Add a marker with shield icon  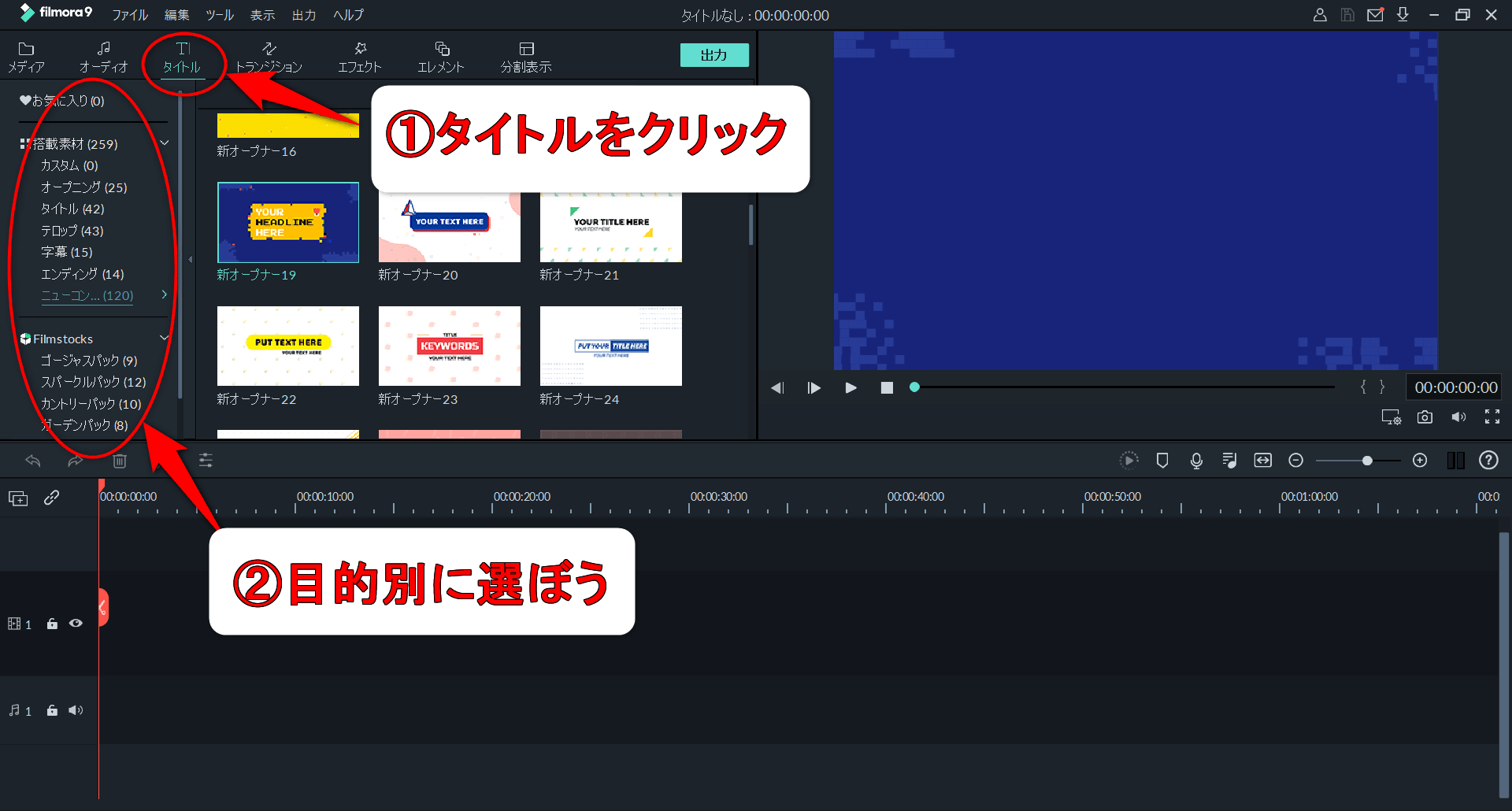pos(1162,461)
